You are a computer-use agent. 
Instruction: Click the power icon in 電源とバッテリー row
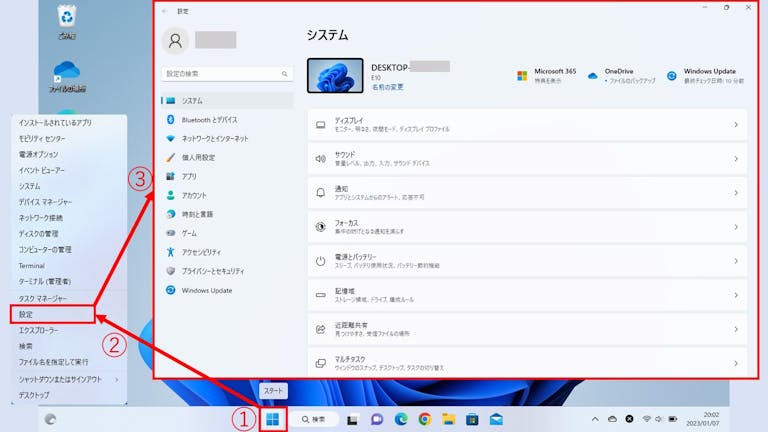point(320,261)
